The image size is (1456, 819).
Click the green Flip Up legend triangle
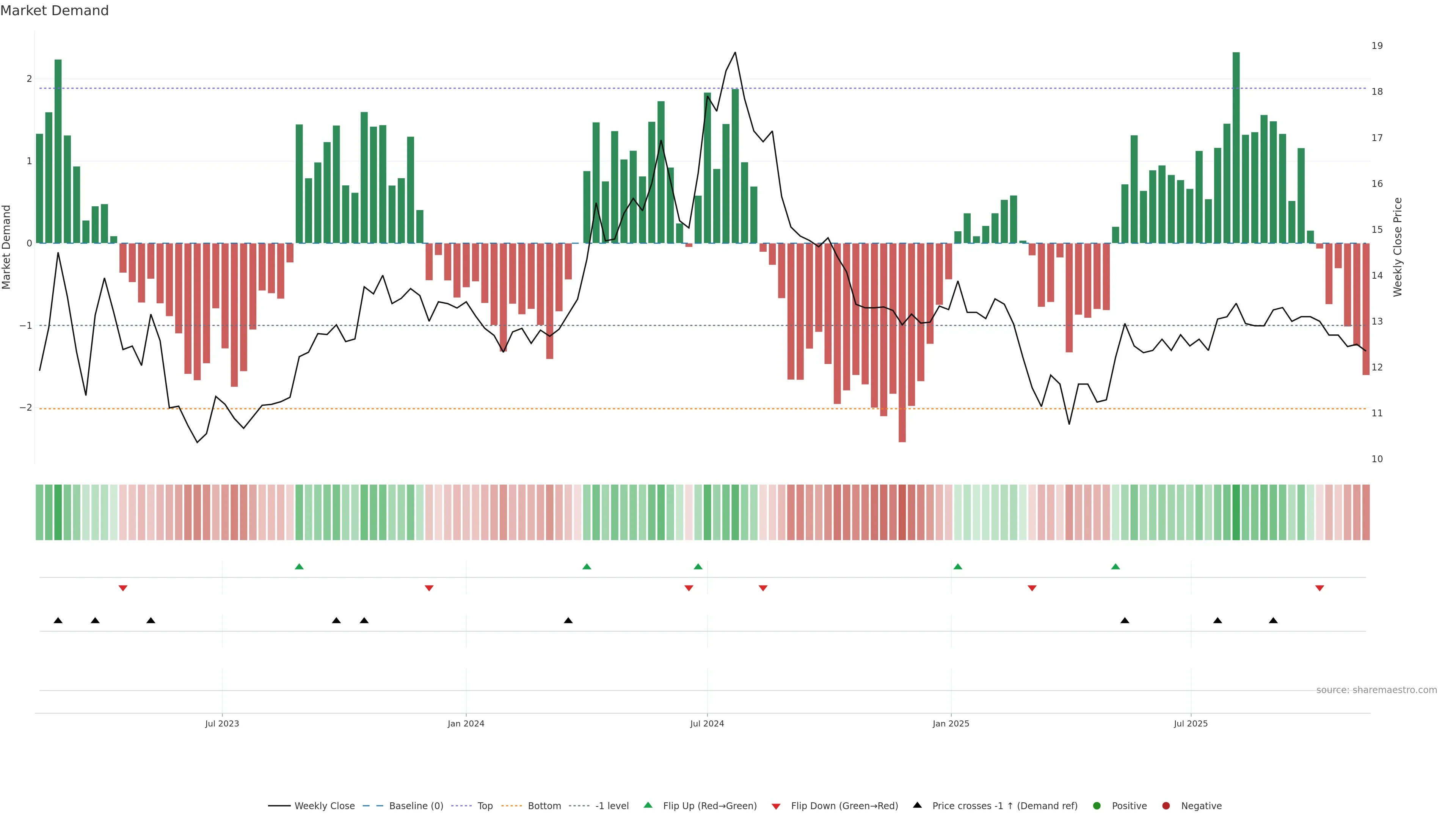point(648,805)
